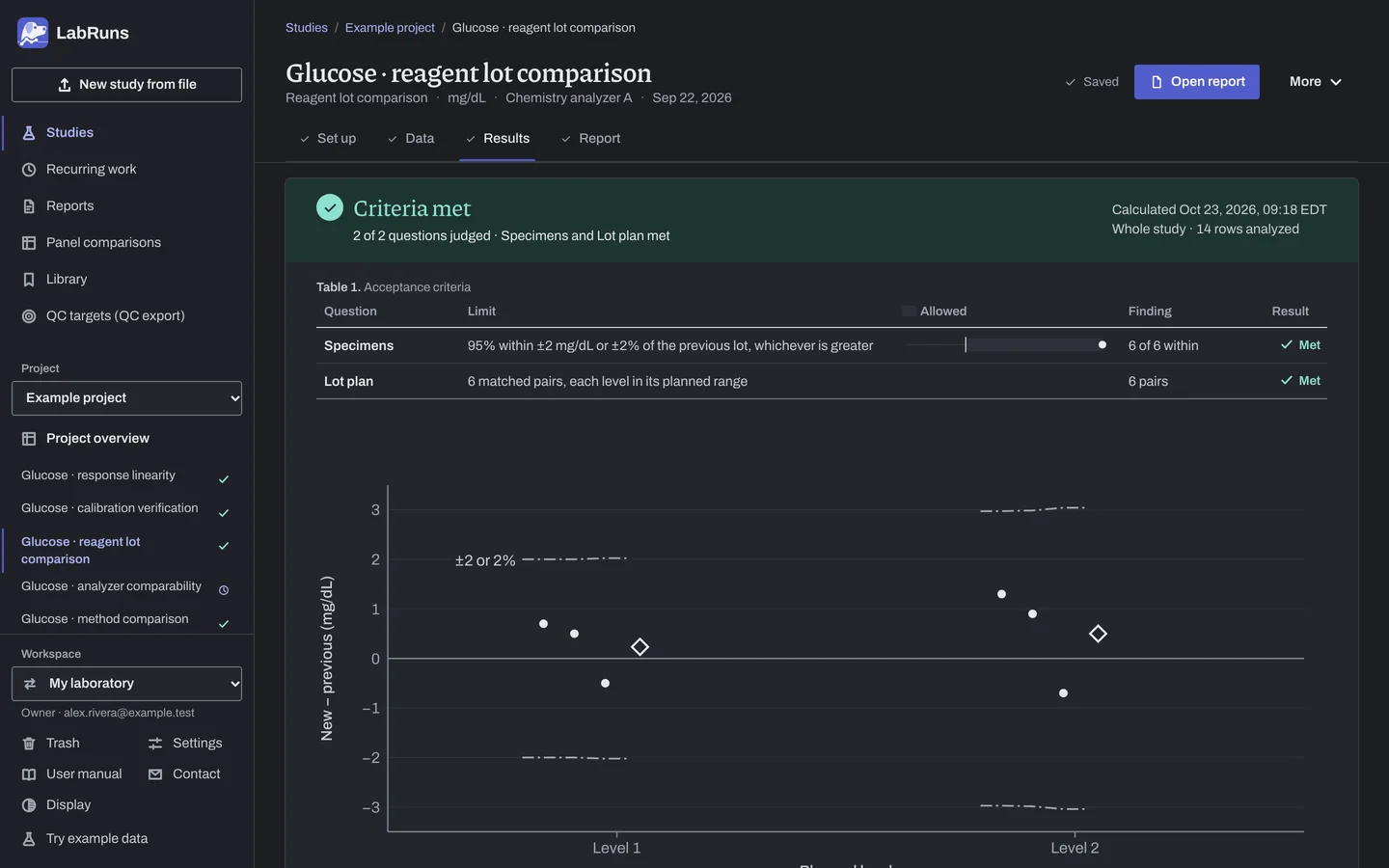Click New study from file button
1389x868 pixels.
126,85
